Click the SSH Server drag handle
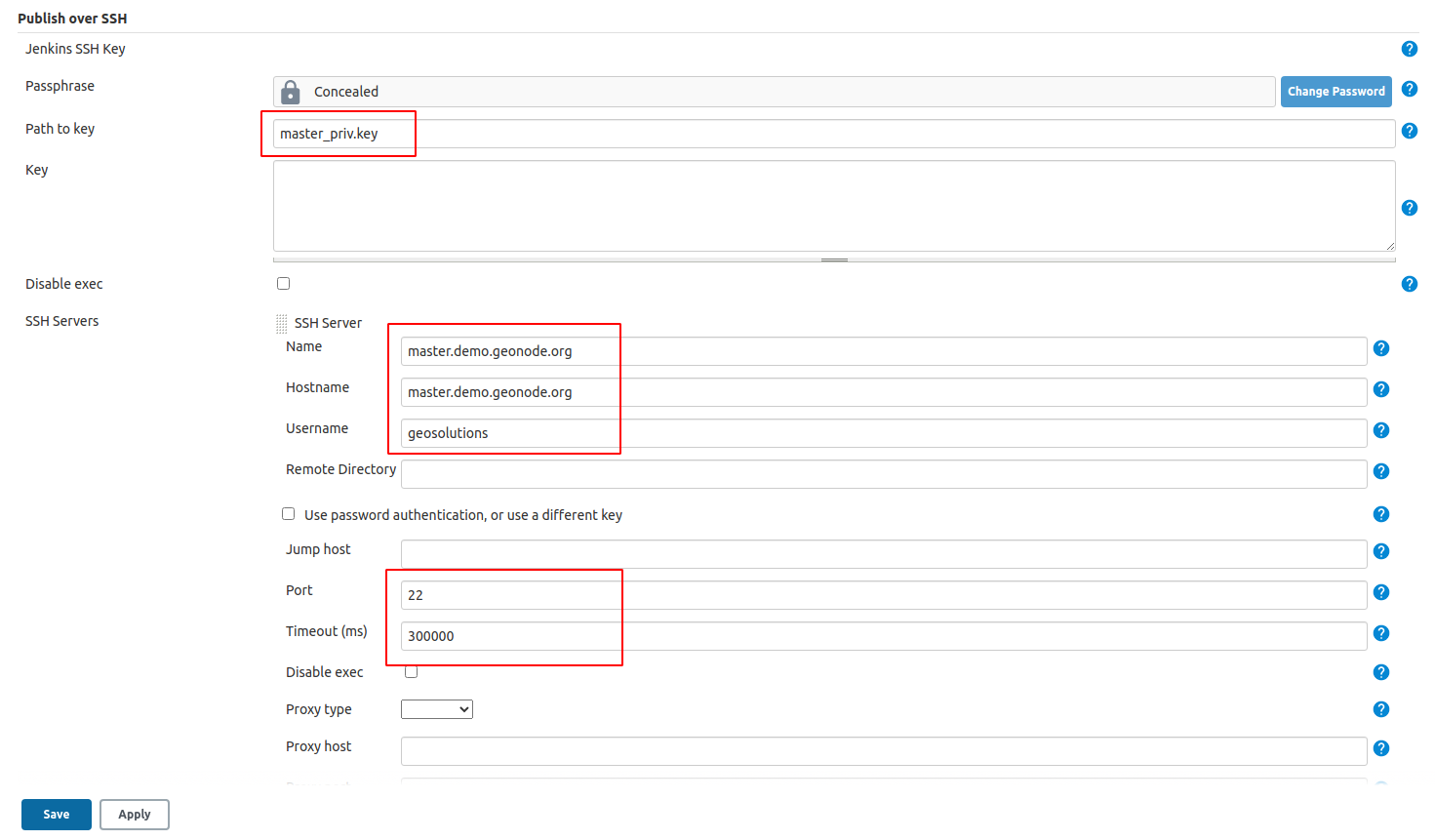 click(x=281, y=323)
